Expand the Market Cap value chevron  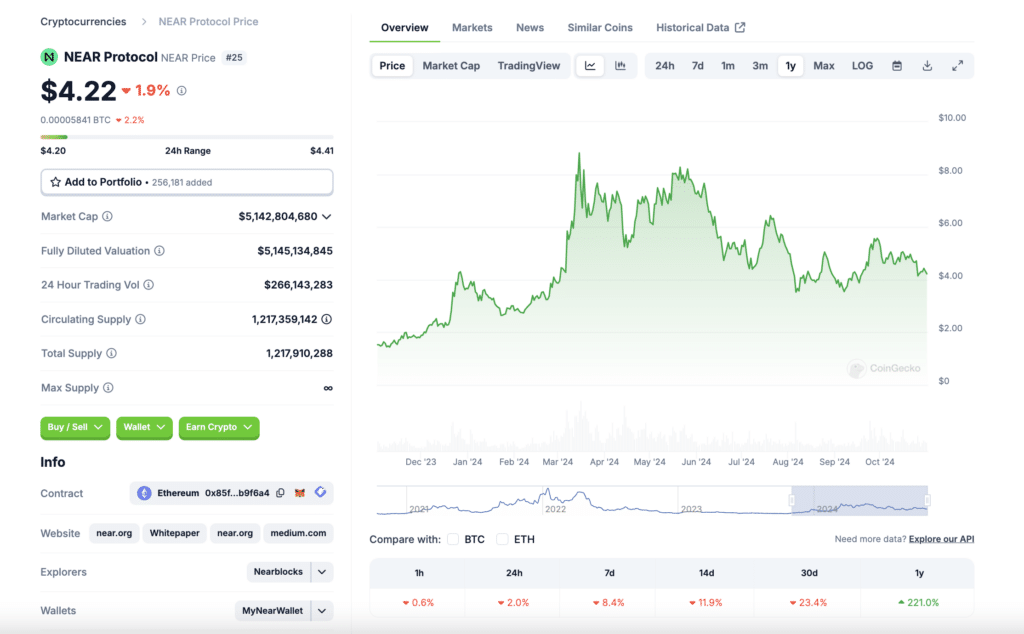(x=327, y=216)
